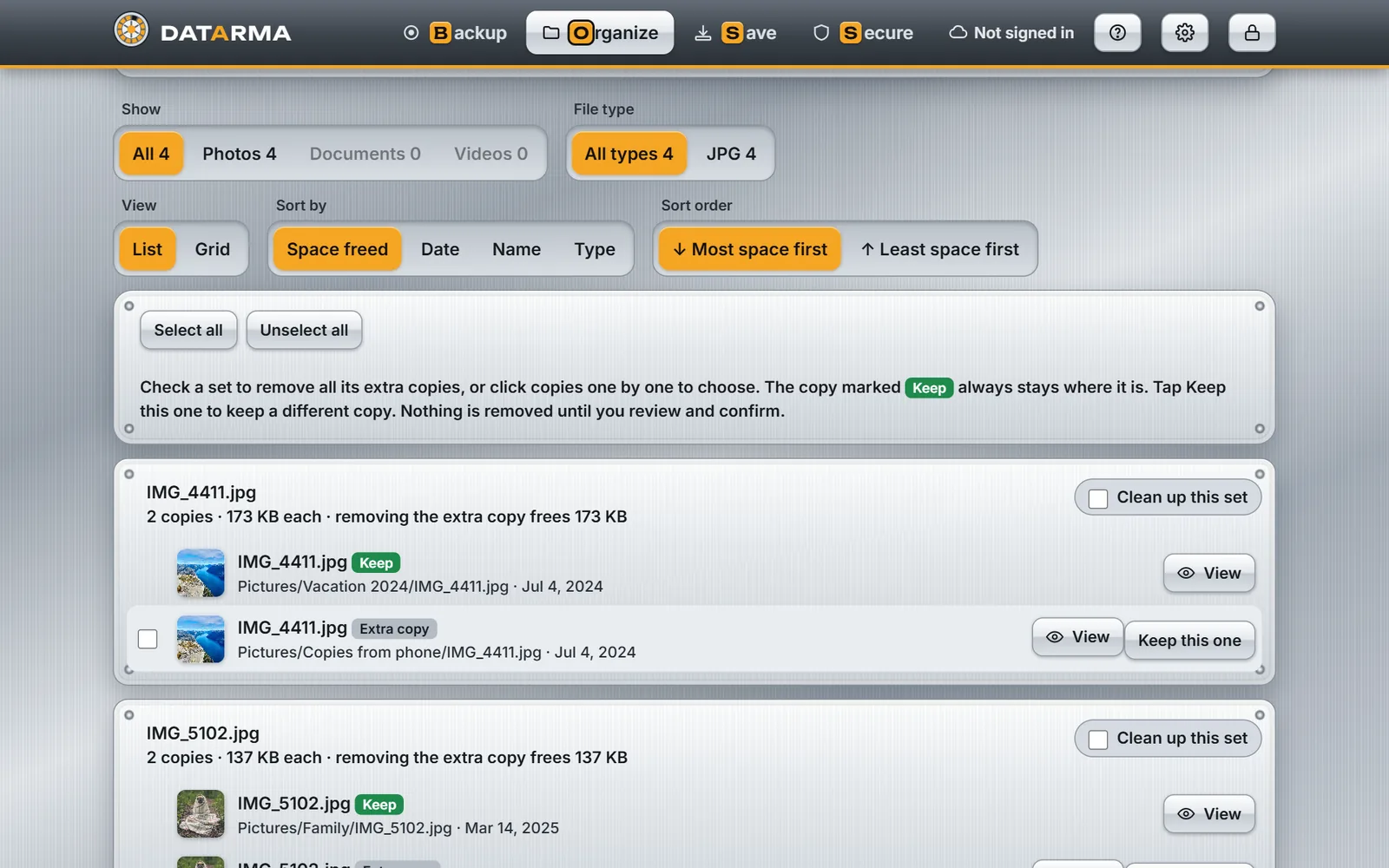Image resolution: width=1389 pixels, height=868 pixels.
Task: Filter to Videos 0
Action: click(490, 154)
